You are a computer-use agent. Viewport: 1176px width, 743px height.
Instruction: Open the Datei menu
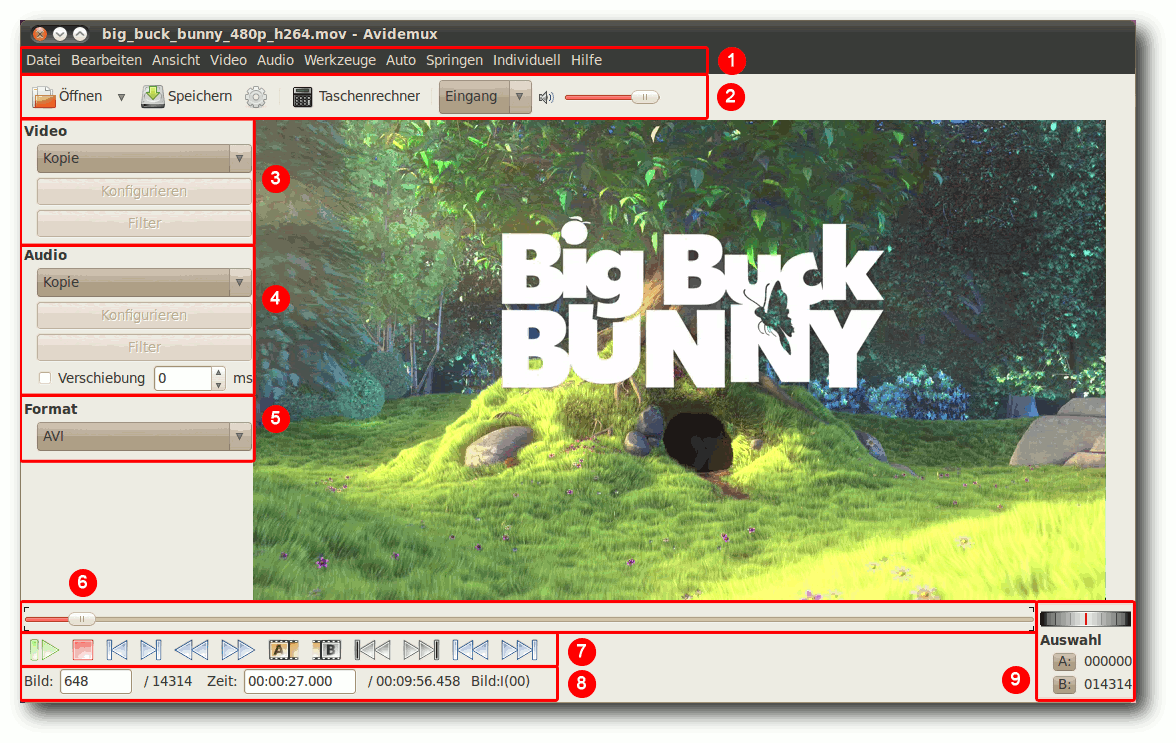tap(44, 60)
